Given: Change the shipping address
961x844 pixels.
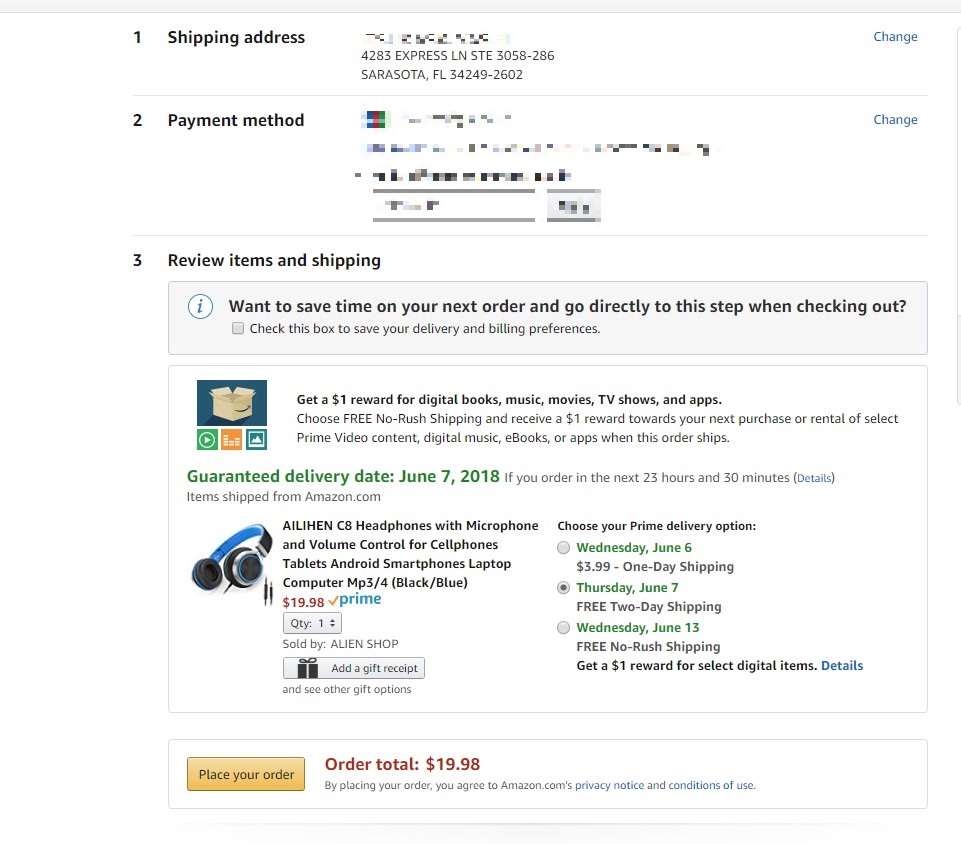Looking at the screenshot, I should pyautogui.click(x=895, y=37).
